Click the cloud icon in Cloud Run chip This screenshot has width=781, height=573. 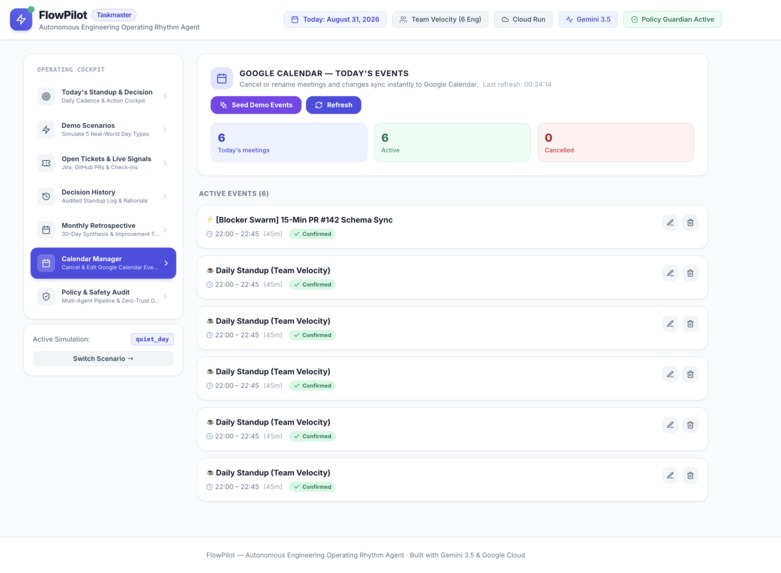pos(505,19)
